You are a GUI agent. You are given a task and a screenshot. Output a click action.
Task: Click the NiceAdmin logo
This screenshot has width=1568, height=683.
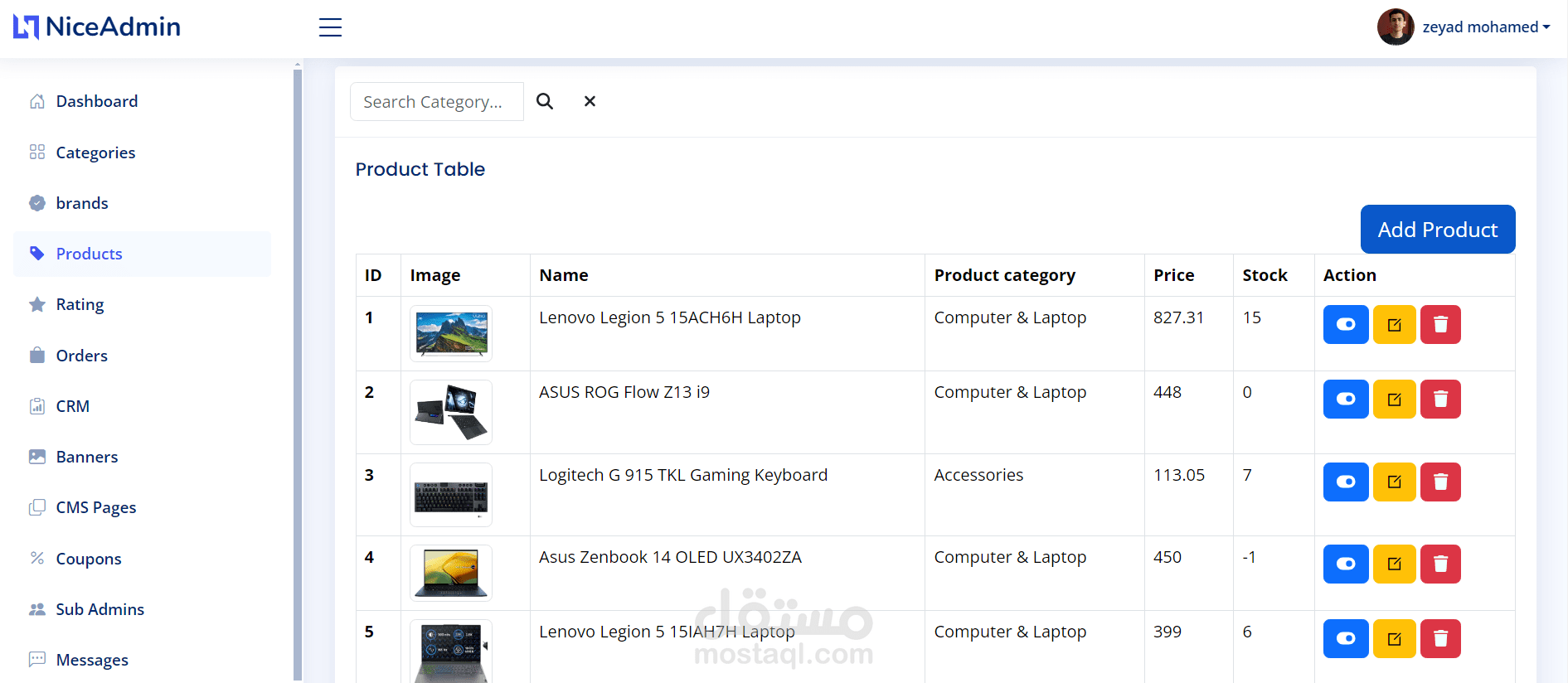(x=97, y=27)
